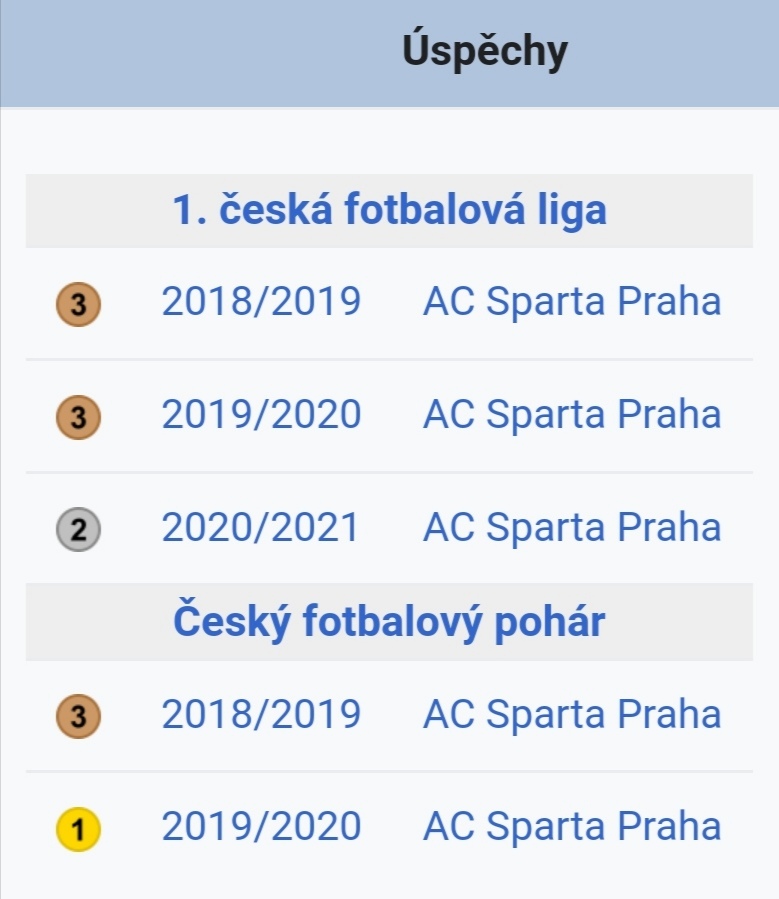Click the bronze medal for league 2018/2019
This screenshot has height=899, width=779.
(79, 304)
